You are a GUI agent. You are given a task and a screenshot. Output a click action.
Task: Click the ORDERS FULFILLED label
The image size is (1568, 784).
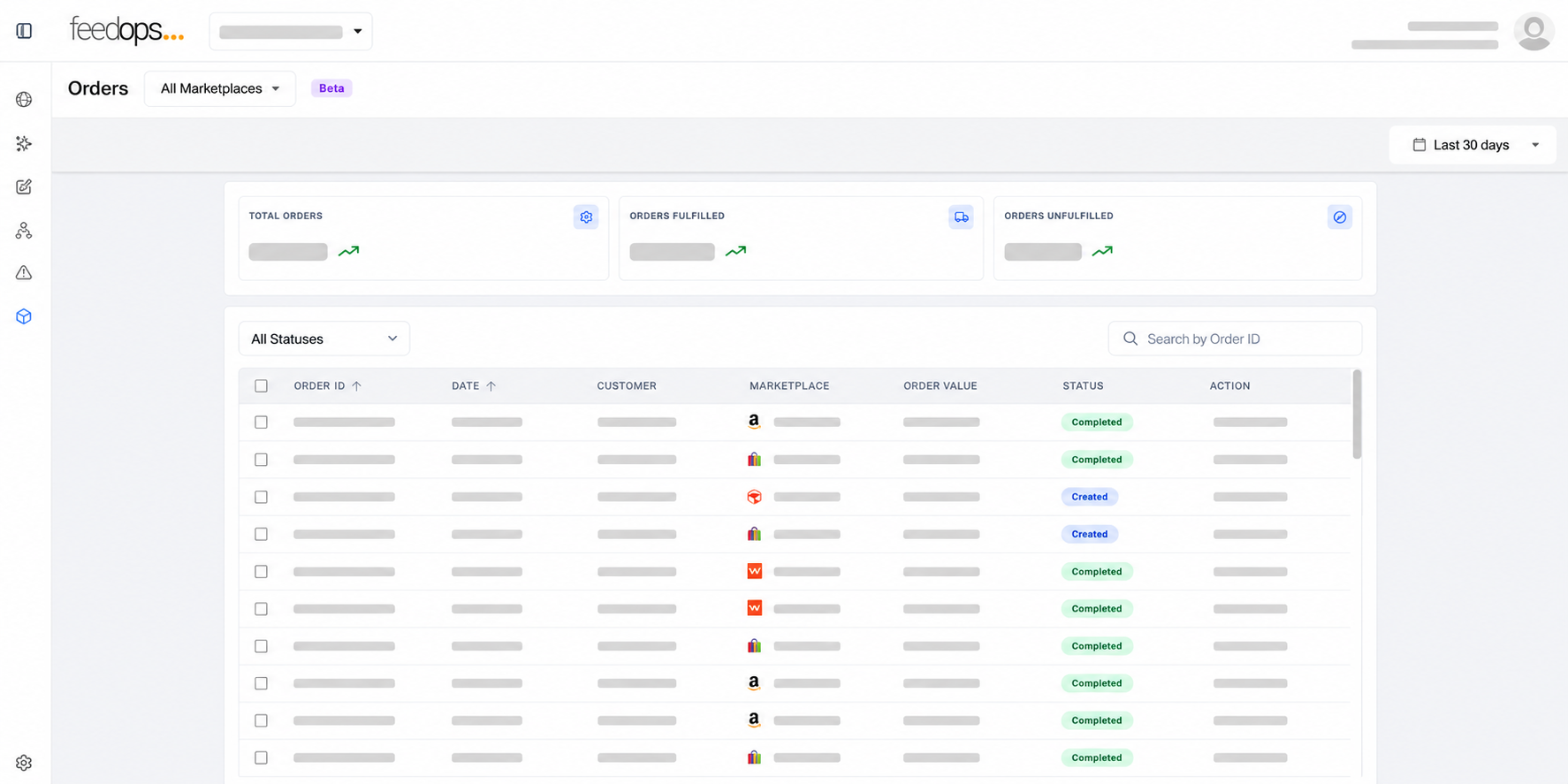(x=677, y=216)
